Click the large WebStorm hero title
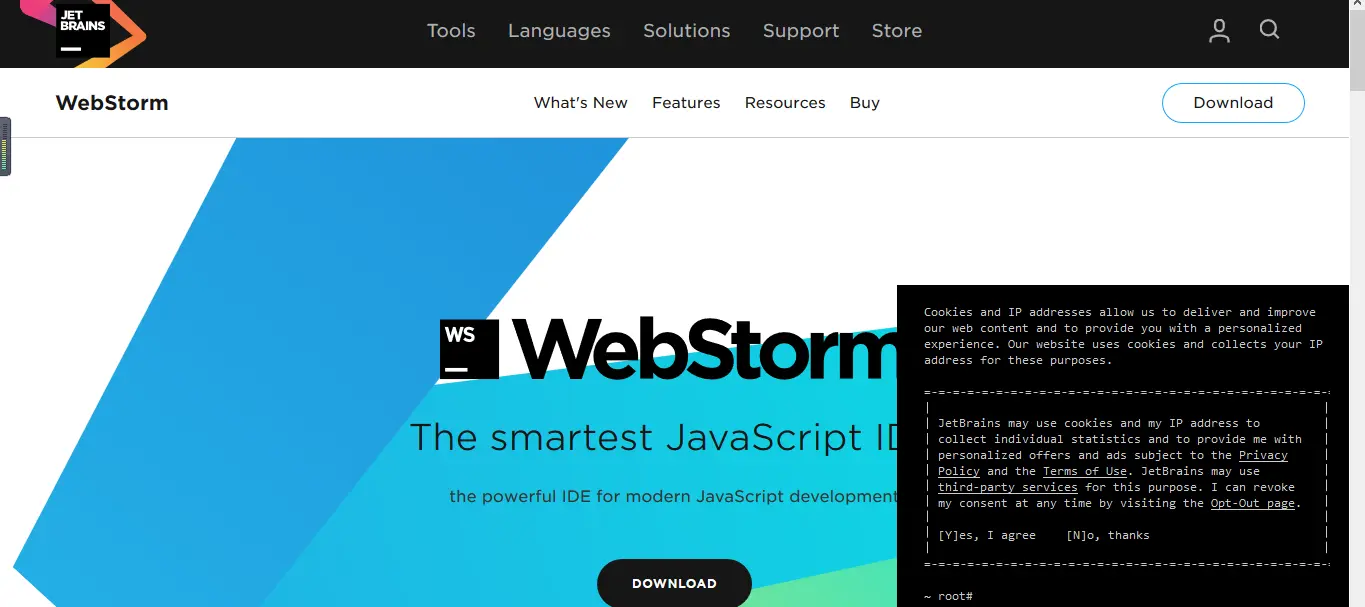Screen dimensions: 1365x607 (x=705, y=349)
